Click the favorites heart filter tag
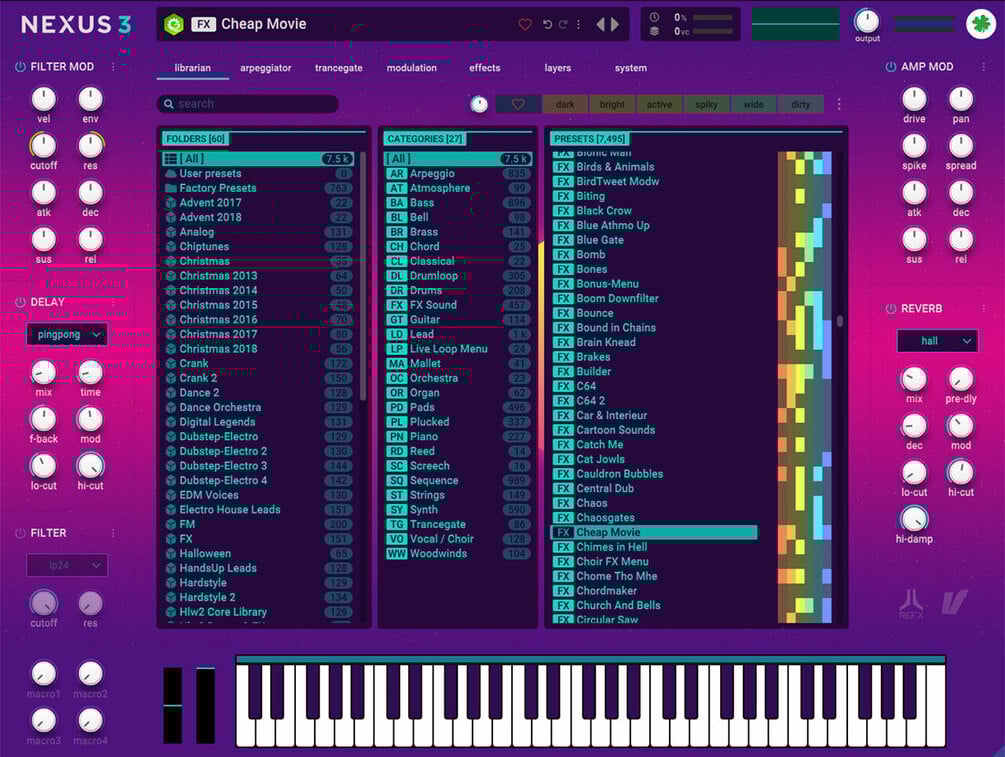The width and height of the screenshot is (1005, 757). (518, 104)
